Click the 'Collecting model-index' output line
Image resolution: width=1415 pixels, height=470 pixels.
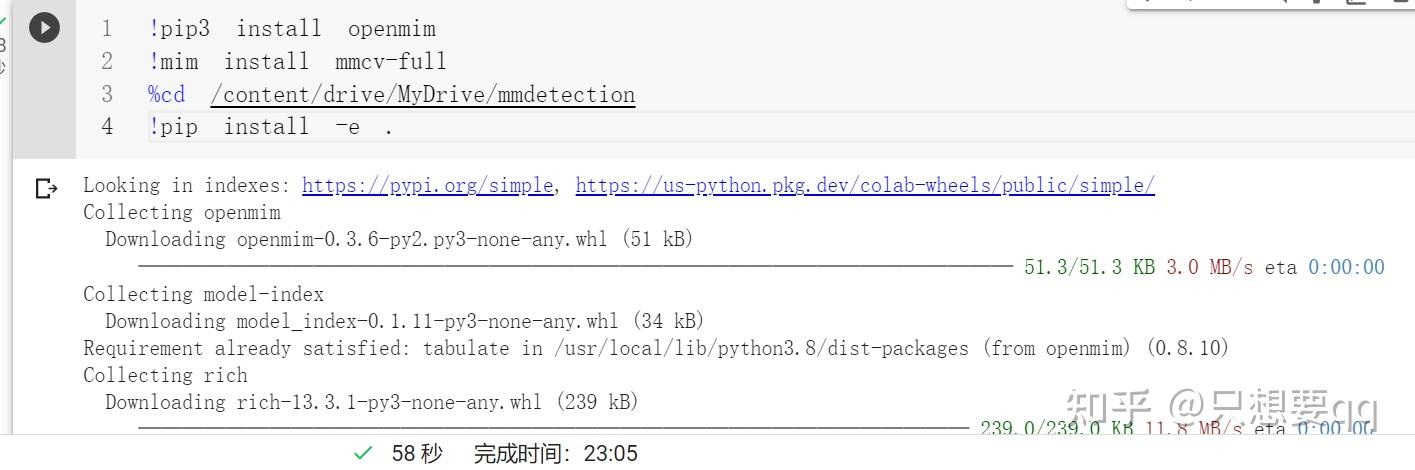(x=204, y=294)
